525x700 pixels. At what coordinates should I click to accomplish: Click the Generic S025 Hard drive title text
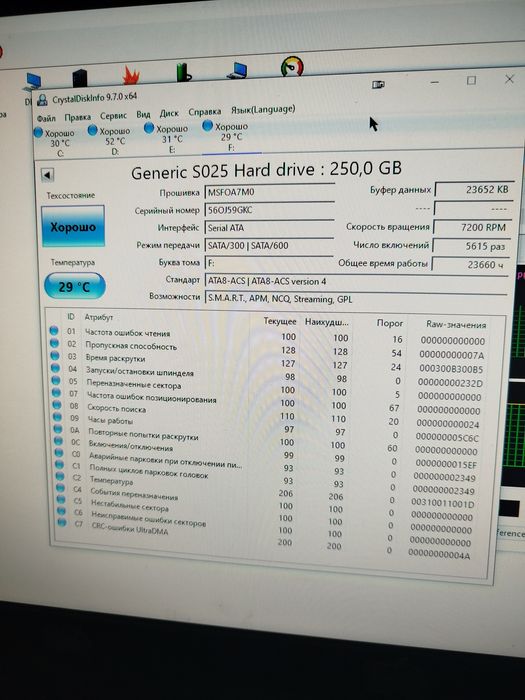pos(267,170)
